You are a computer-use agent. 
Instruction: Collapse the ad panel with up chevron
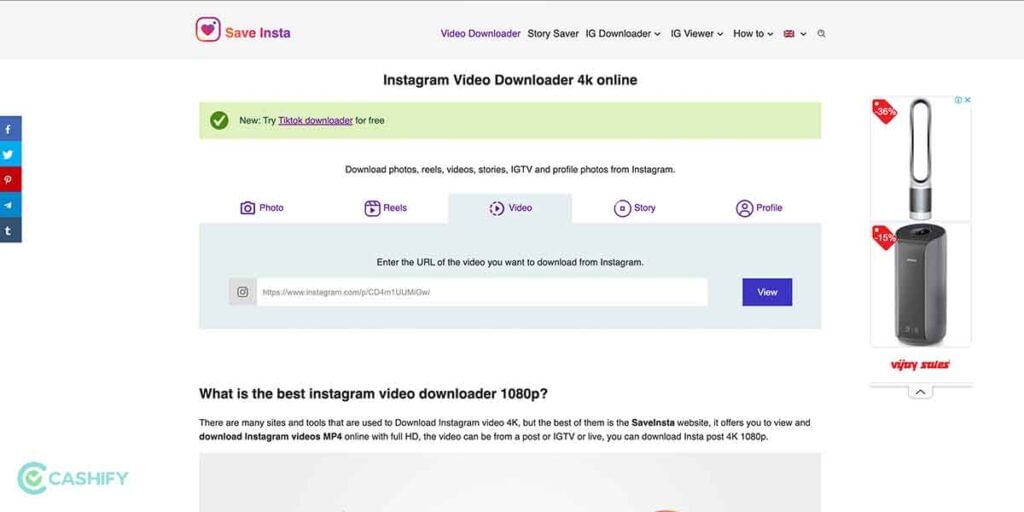(920, 392)
